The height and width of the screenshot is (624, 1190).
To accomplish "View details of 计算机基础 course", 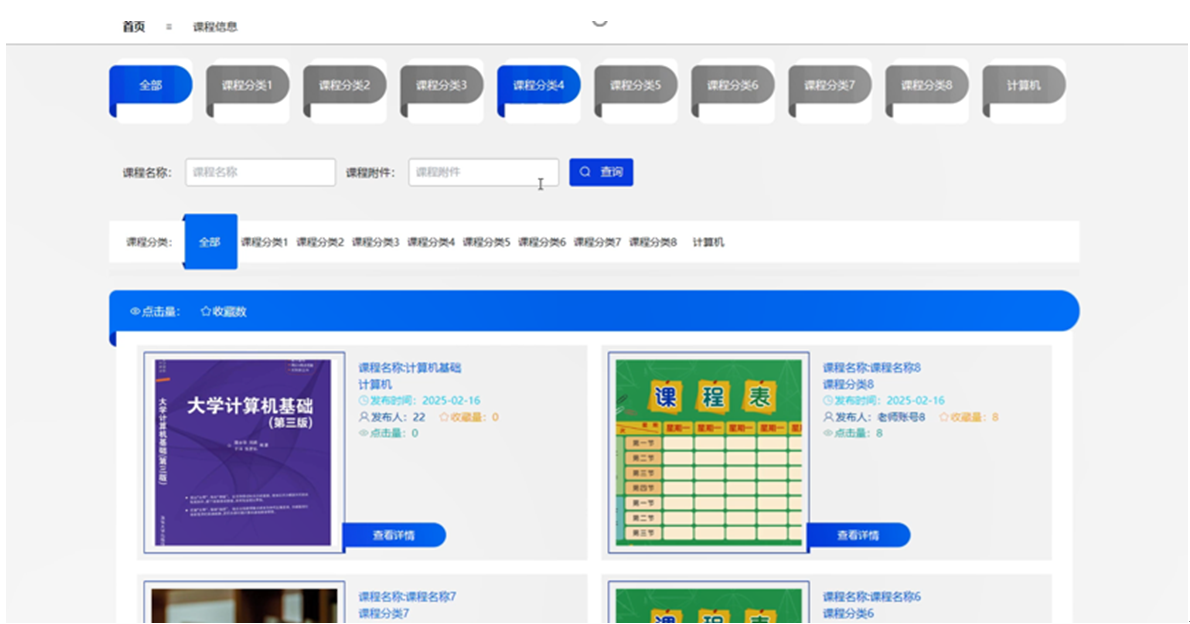I will (394, 535).
